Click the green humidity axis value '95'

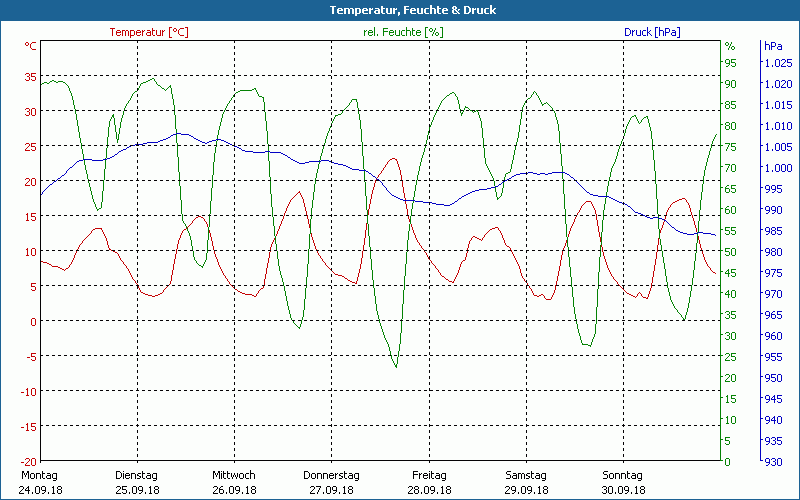point(731,63)
